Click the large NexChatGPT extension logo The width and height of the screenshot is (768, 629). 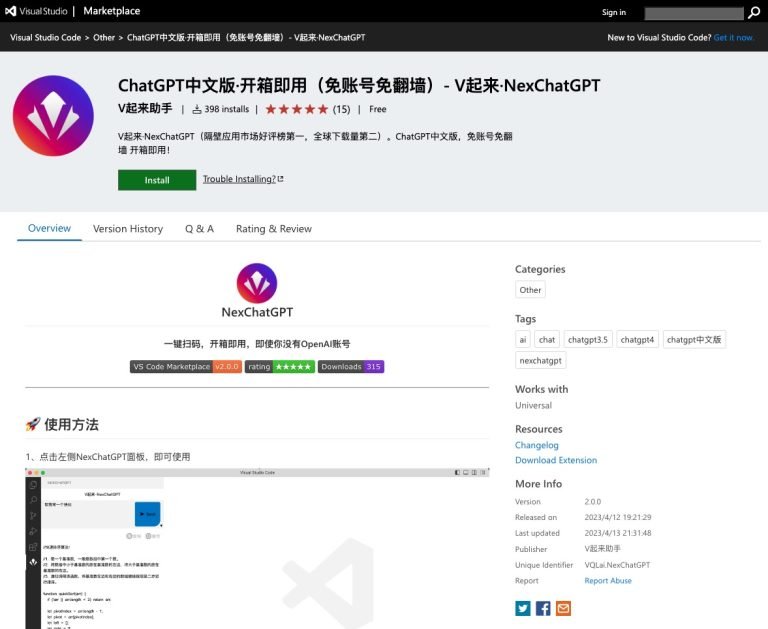pyautogui.click(x=53, y=116)
